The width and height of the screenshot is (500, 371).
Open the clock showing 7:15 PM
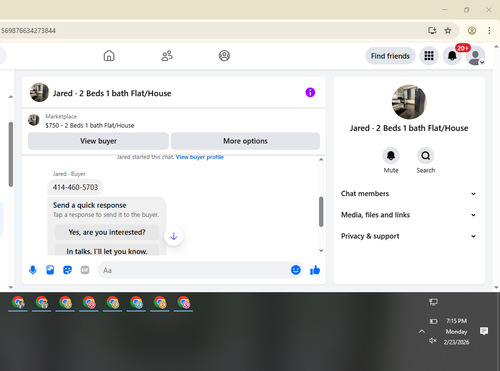point(456,331)
